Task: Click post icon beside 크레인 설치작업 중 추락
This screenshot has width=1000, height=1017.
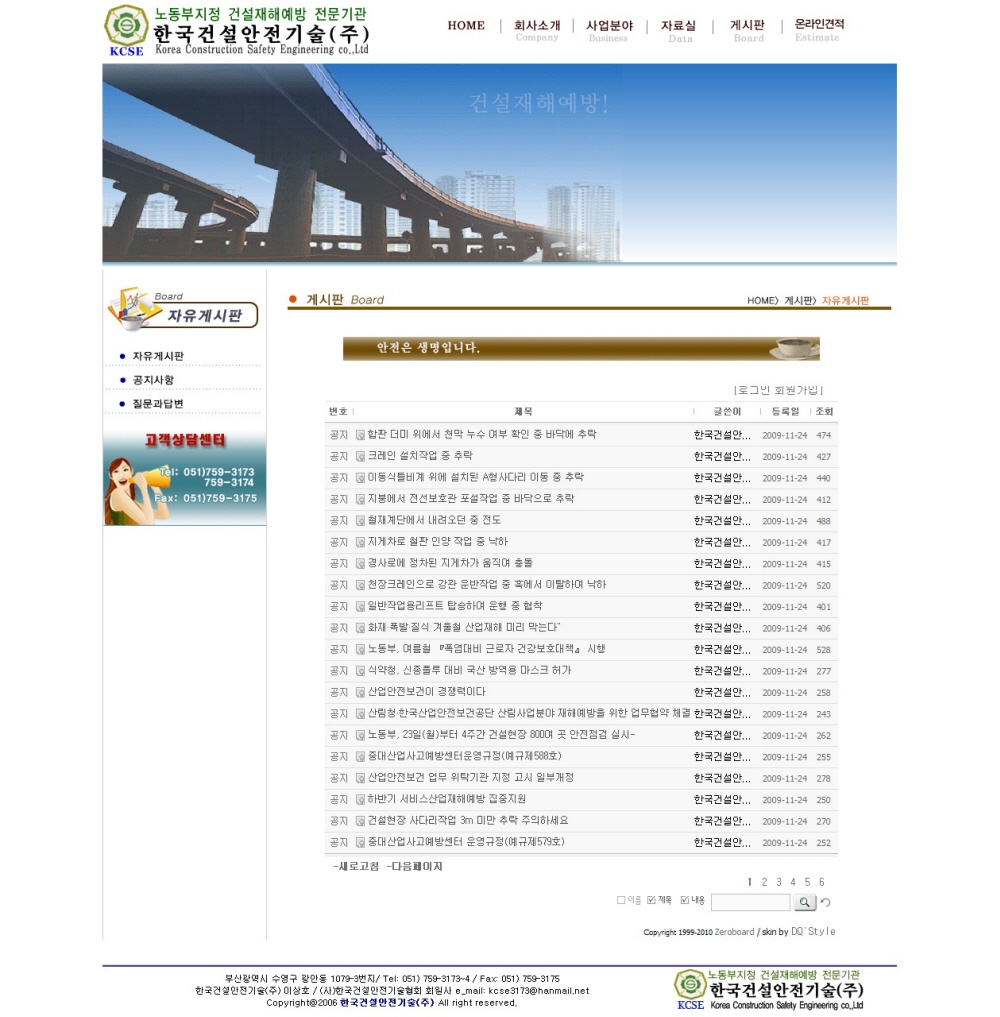Action: (360, 456)
